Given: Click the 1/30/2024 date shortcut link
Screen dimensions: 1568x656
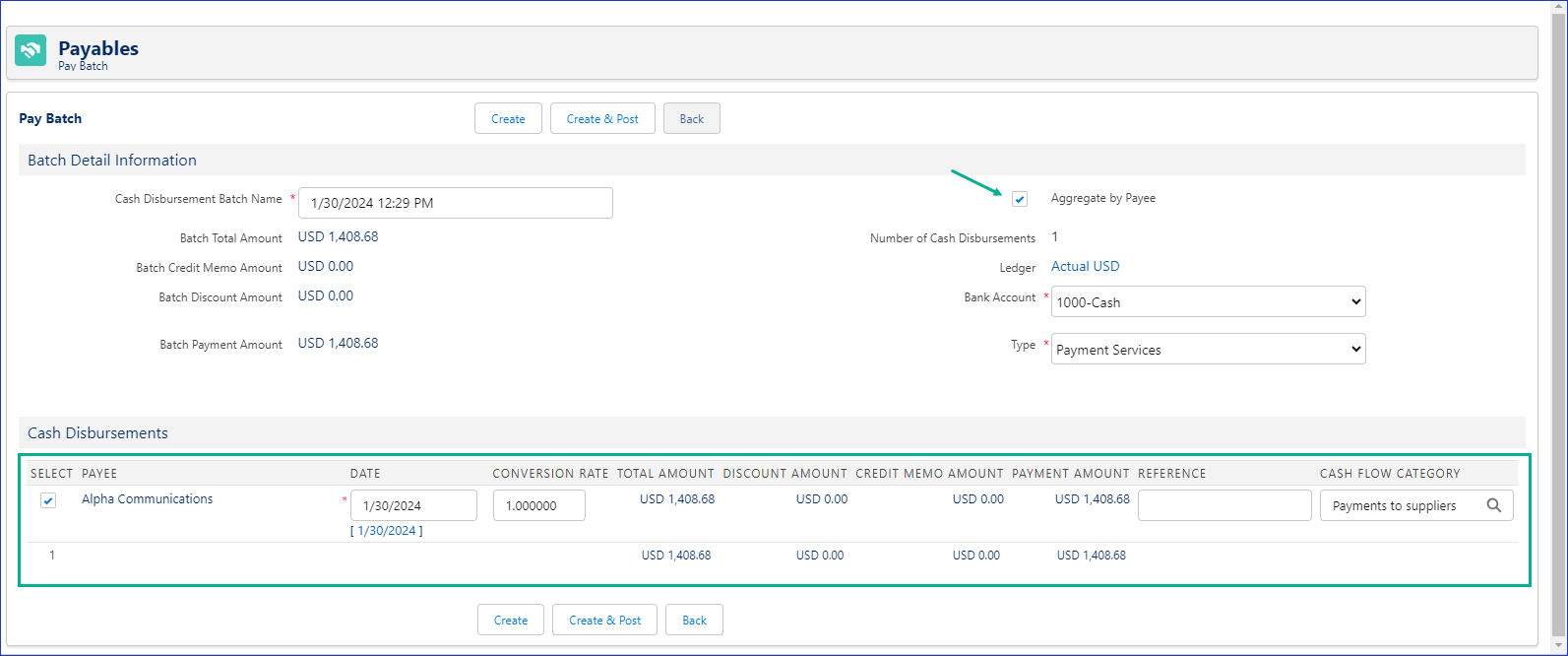Looking at the screenshot, I should click(386, 531).
